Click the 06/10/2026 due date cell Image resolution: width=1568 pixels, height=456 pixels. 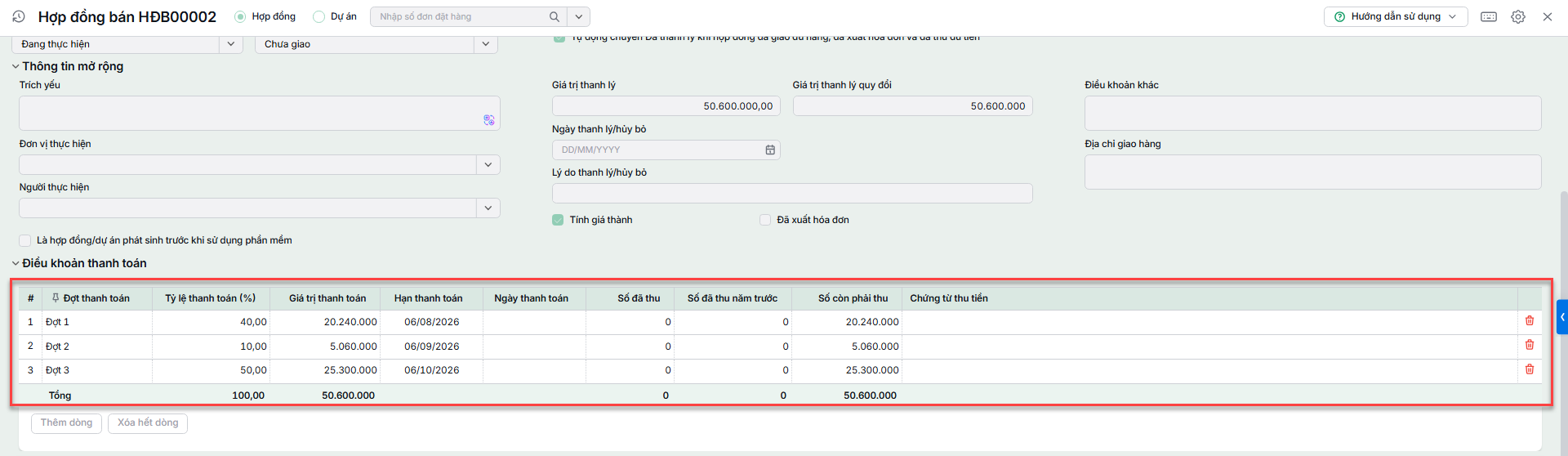point(431,370)
